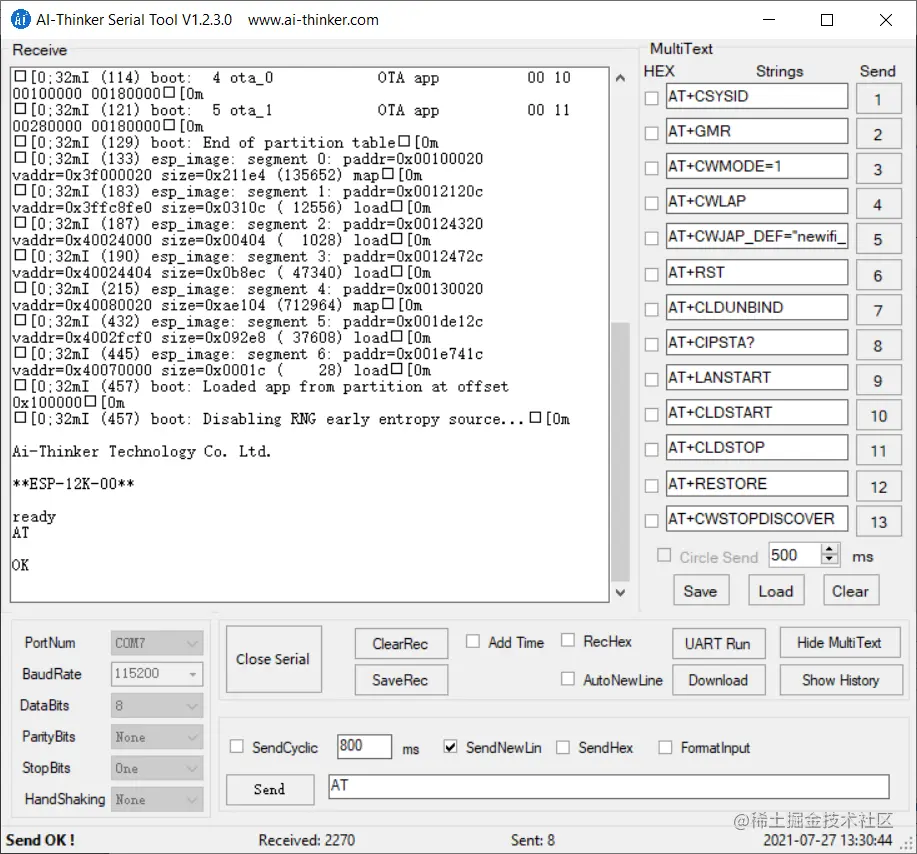The width and height of the screenshot is (917, 854).
Task: Click the SaveRec button
Action: [x=401, y=680]
